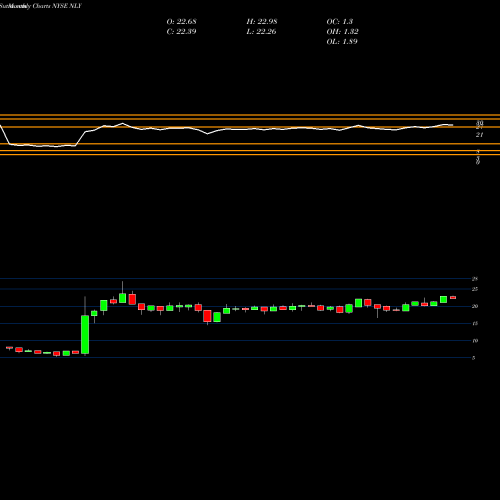Click the indicator axis label '21'
Viewport: 500px width, 500px height.
(479, 135)
